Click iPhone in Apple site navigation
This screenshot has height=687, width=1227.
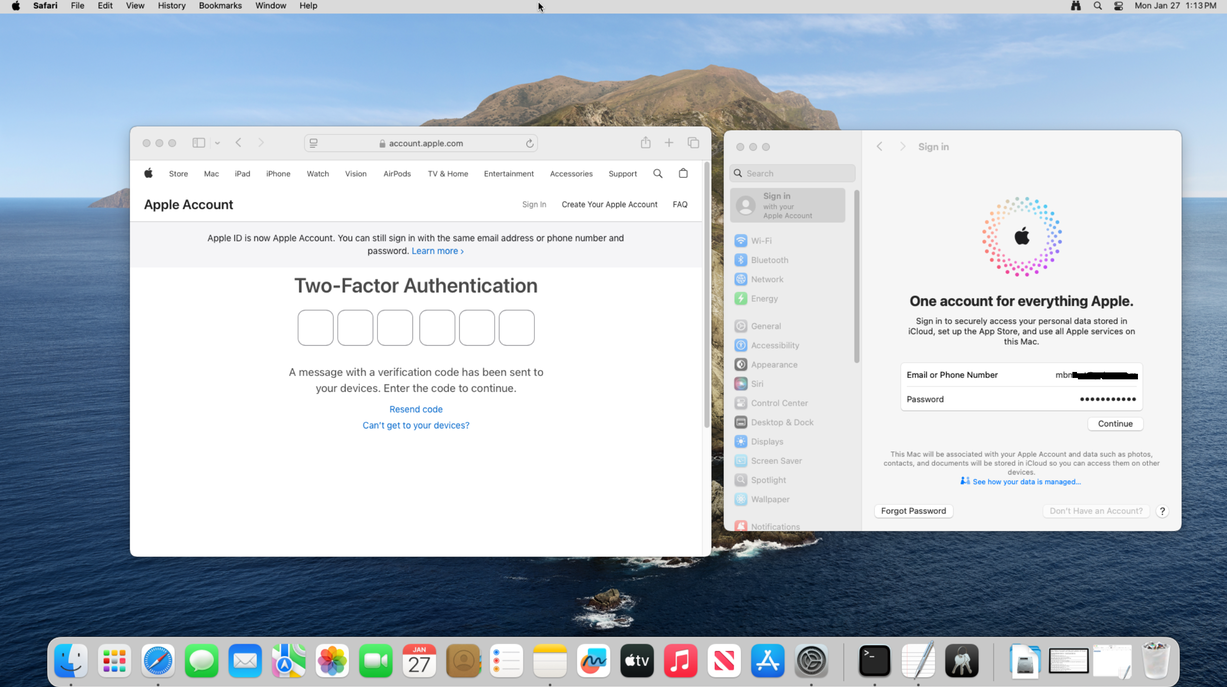click(278, 174)
